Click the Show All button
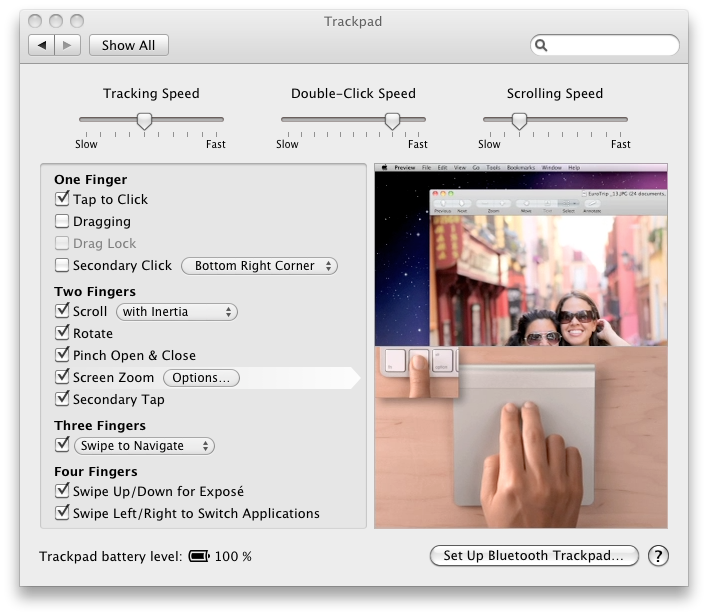Image resolution: width=708 pixels, height=616 pixels. point(128,45)
